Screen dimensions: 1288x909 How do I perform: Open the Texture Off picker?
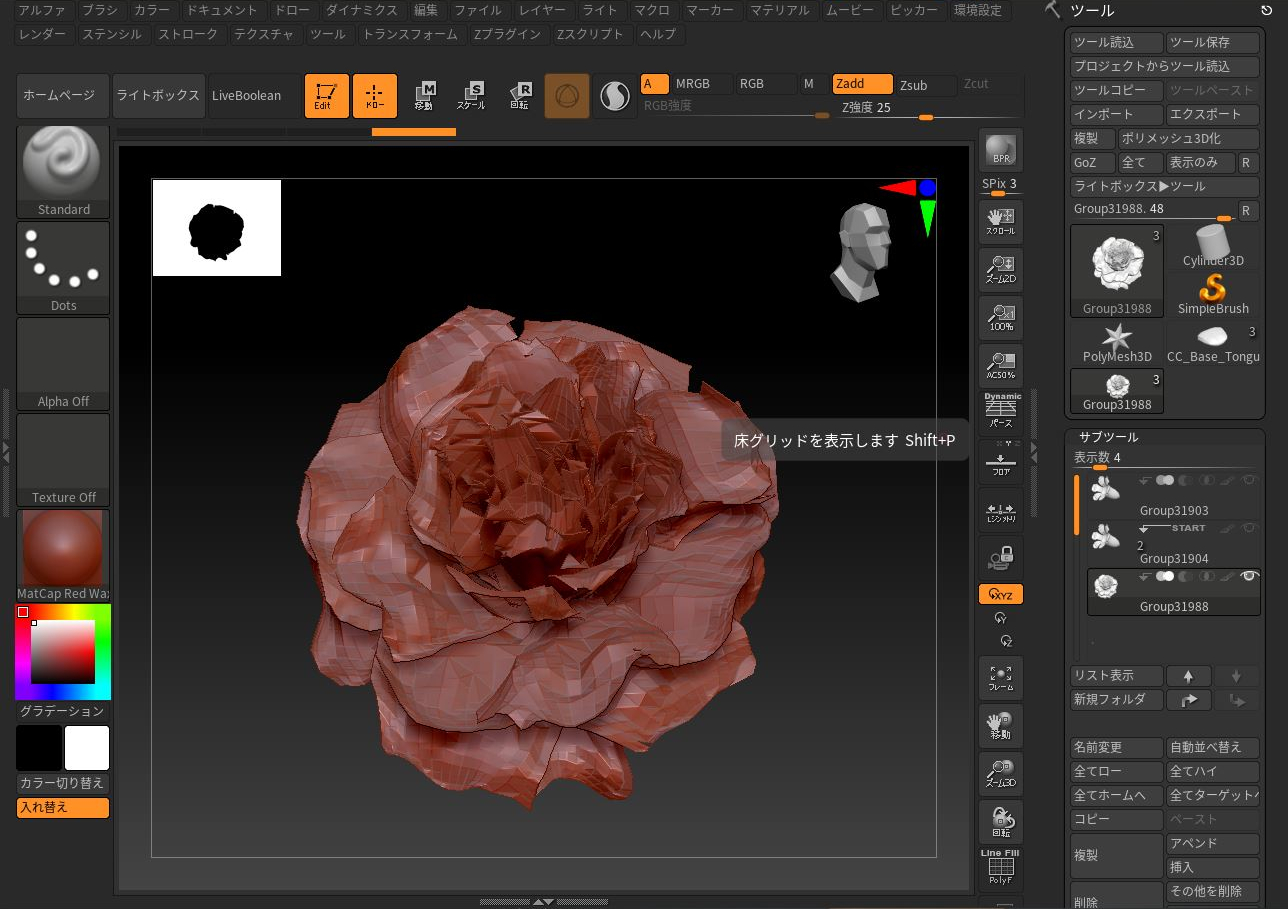click(63, 459)
